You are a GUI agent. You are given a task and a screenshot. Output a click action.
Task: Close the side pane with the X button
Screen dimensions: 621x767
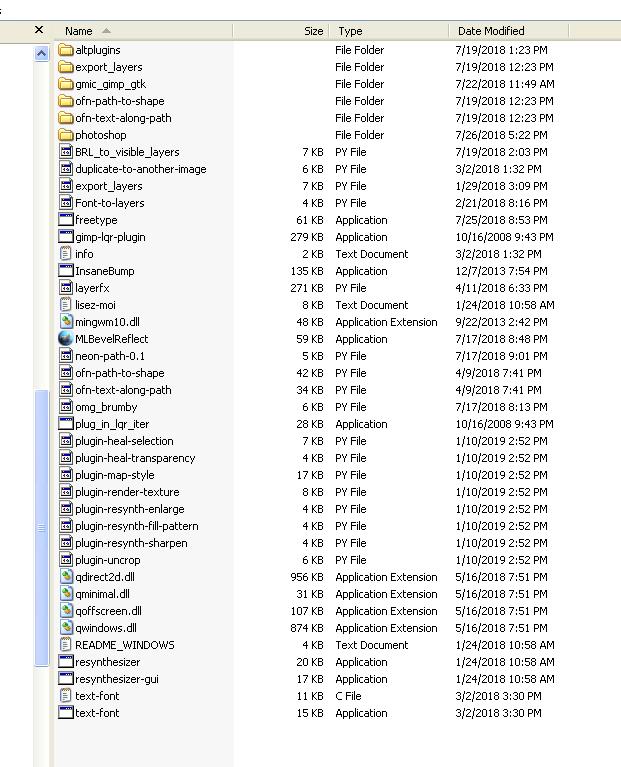click(39, 30)
